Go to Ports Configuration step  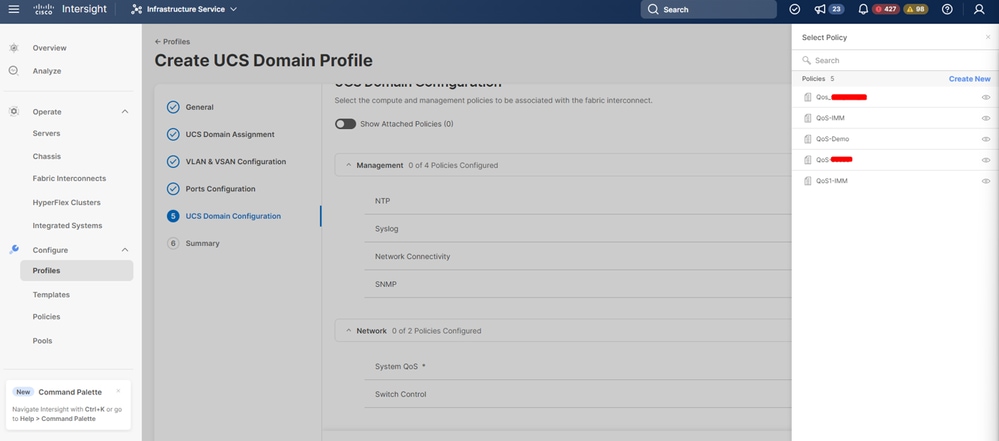click(x=220, y=189)
